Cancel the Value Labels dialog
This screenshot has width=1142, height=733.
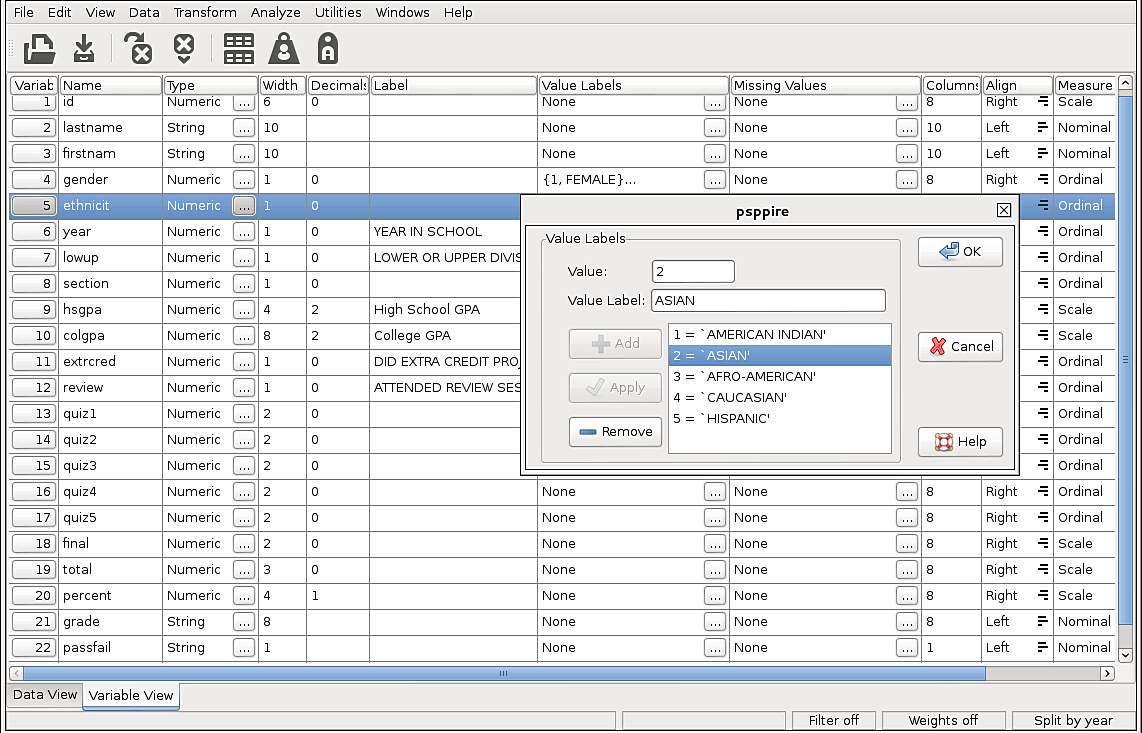[960, 346]
